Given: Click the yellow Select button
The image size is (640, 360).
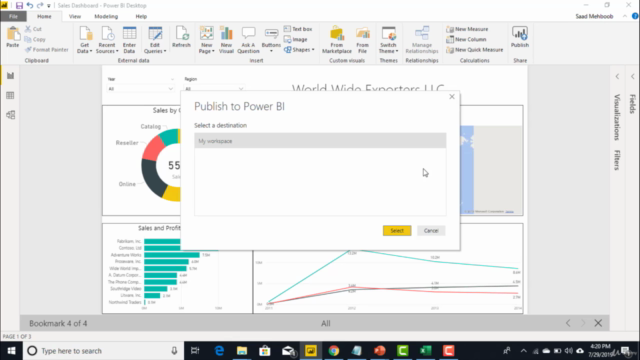Looking at the screenshot, I should (397, 231).
